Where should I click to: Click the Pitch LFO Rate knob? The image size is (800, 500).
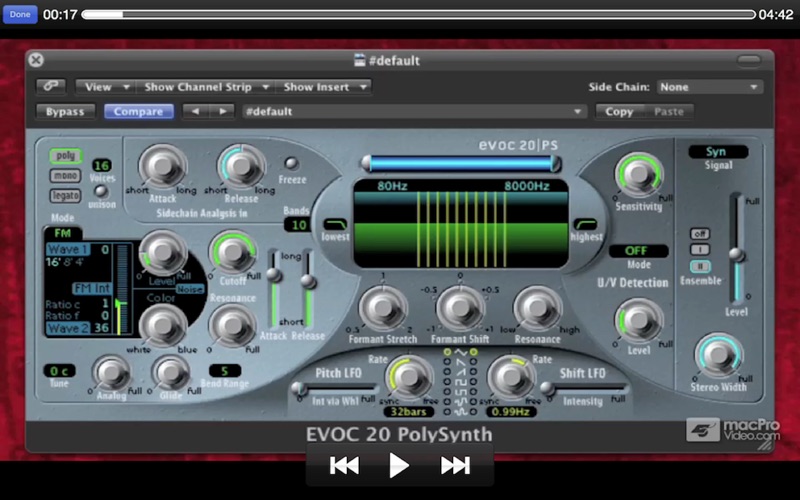pyautogui.click(x=409, y=377)
